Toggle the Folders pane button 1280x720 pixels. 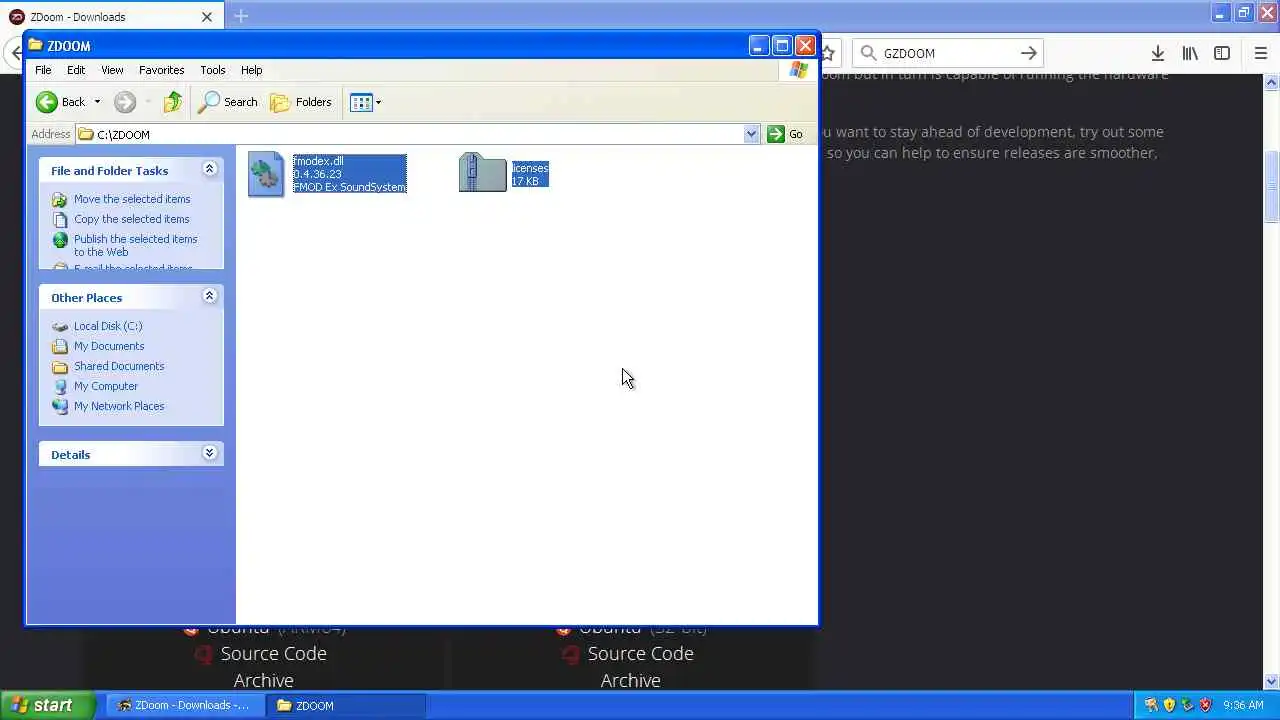pos(301,102)
